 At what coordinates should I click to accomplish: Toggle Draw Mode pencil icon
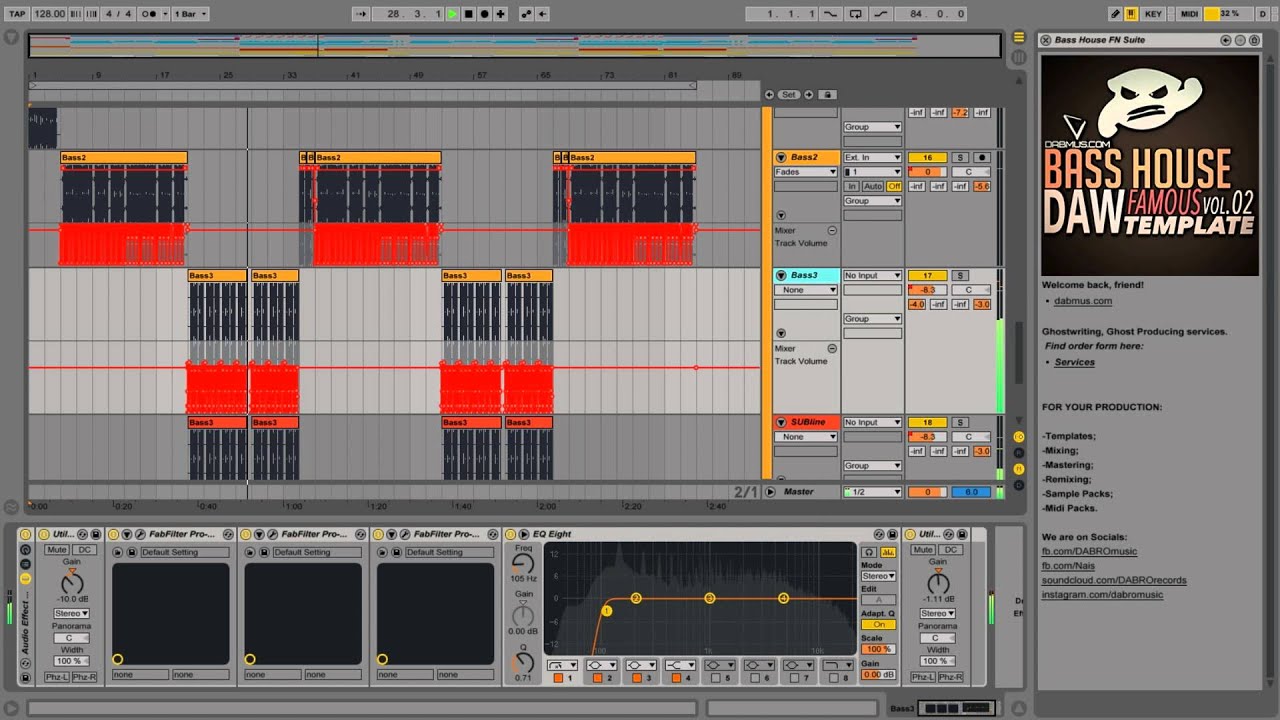[1115, 14]
